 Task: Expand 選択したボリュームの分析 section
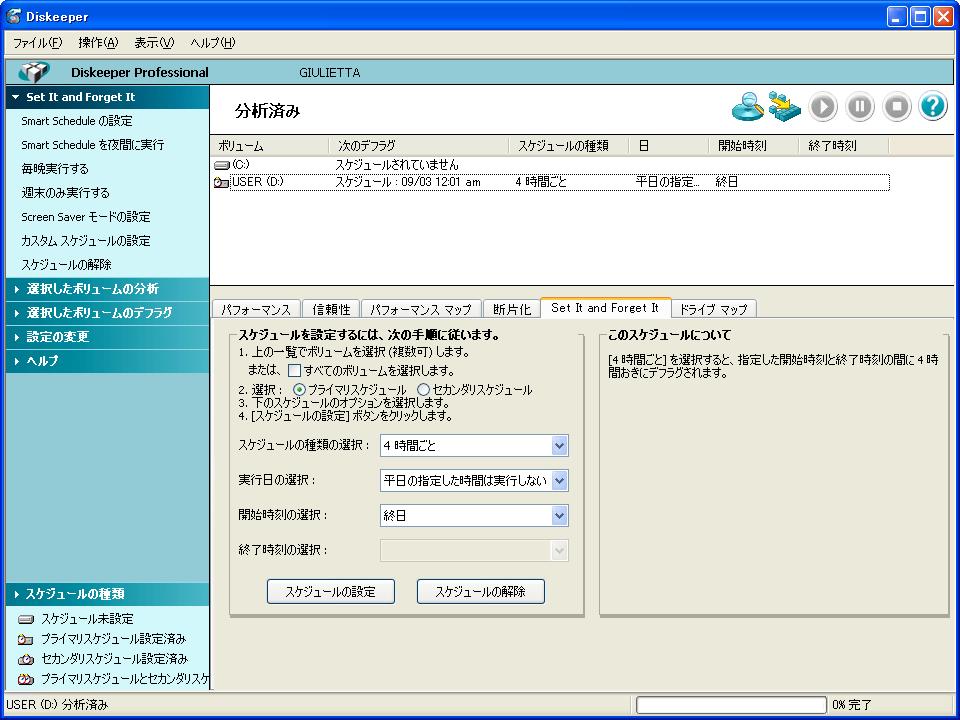click(x=107, y=289)
